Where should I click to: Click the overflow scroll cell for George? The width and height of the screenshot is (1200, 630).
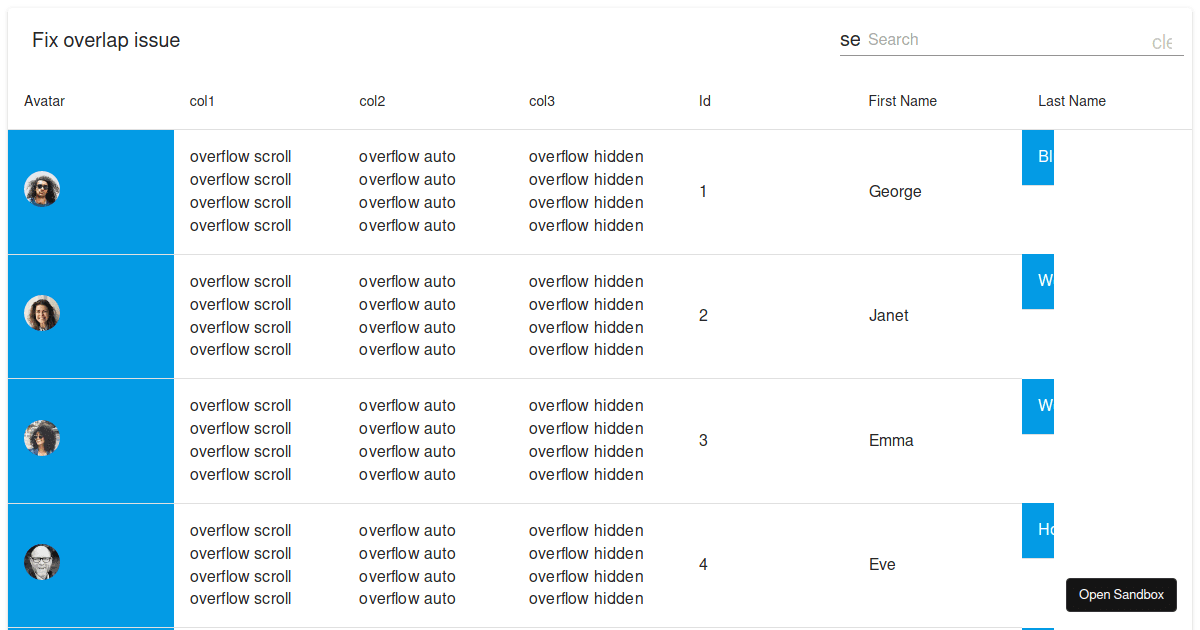pyautogui.click(x=240, y=191)
